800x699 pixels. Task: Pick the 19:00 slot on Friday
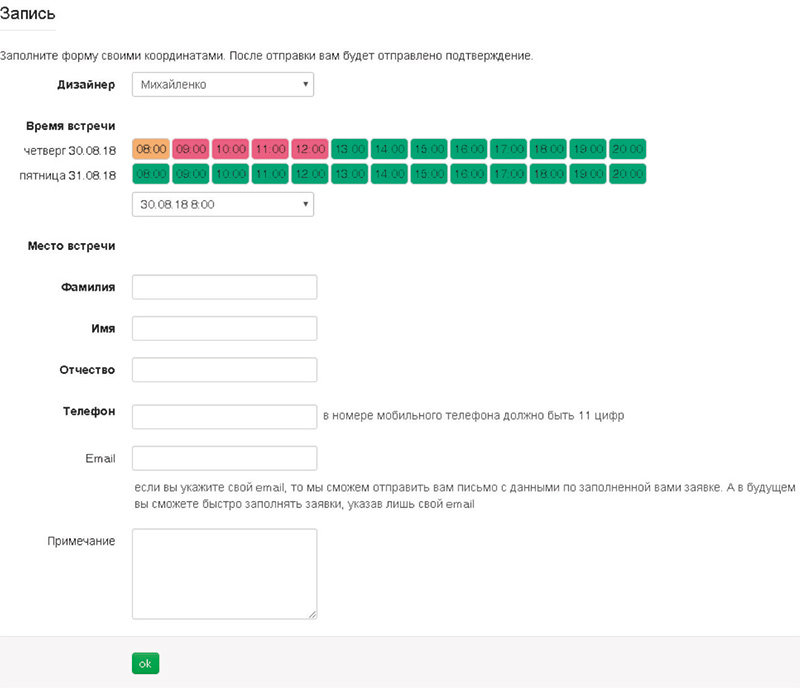point(588,174)
